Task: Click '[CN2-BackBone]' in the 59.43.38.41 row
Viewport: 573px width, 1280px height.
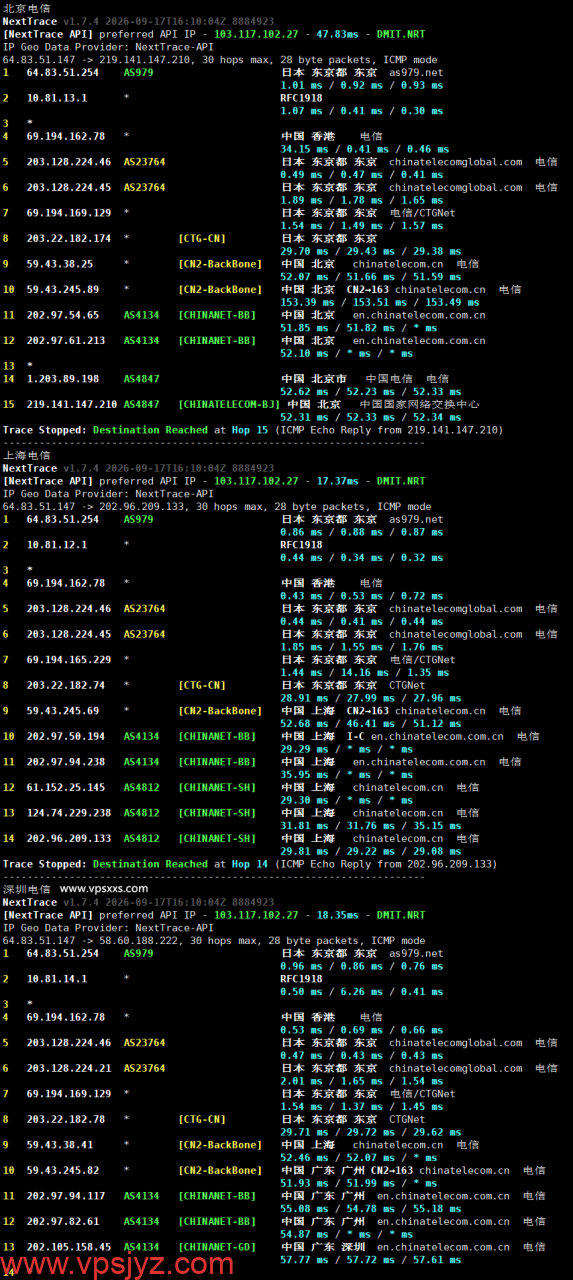Action: pos(220,1145)
